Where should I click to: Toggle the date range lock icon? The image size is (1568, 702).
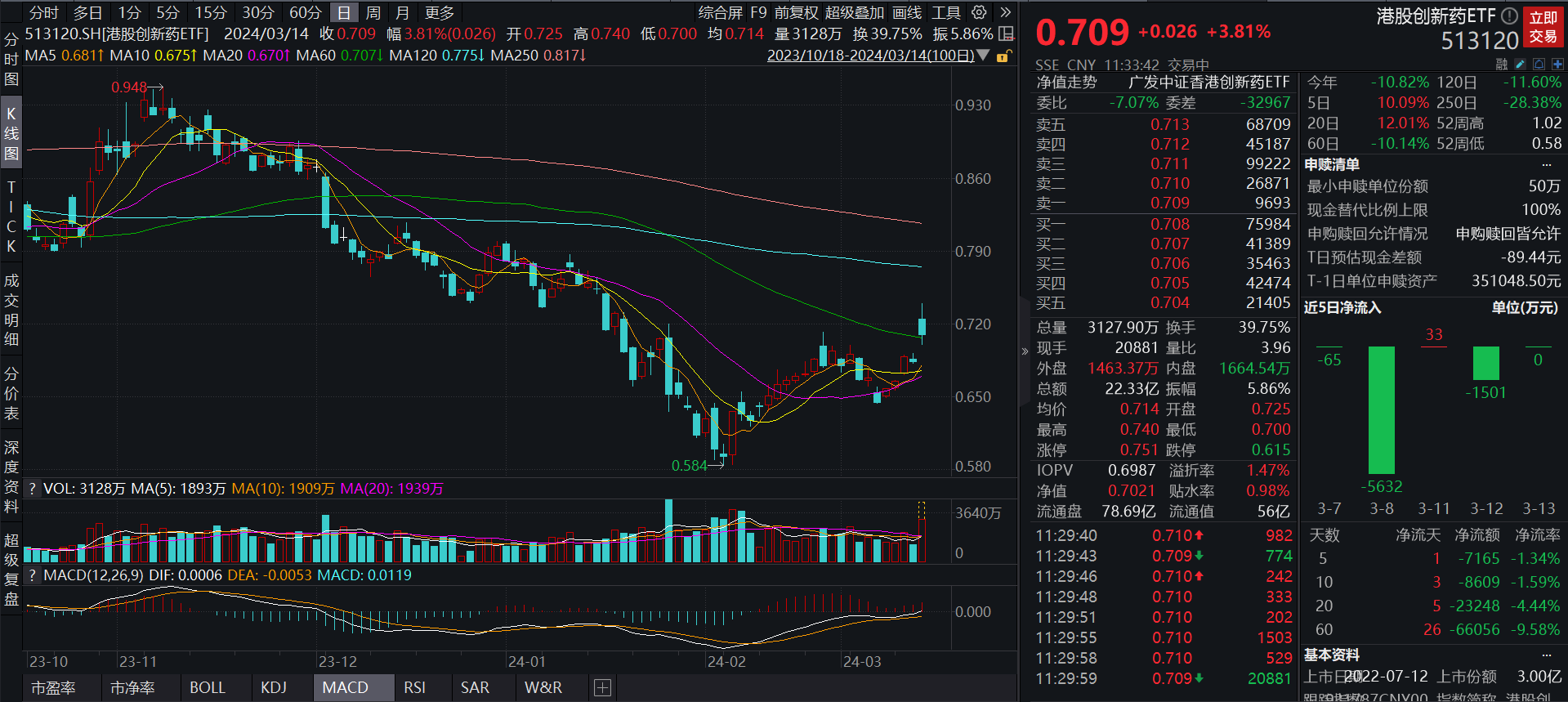(x=1004, y=56)
